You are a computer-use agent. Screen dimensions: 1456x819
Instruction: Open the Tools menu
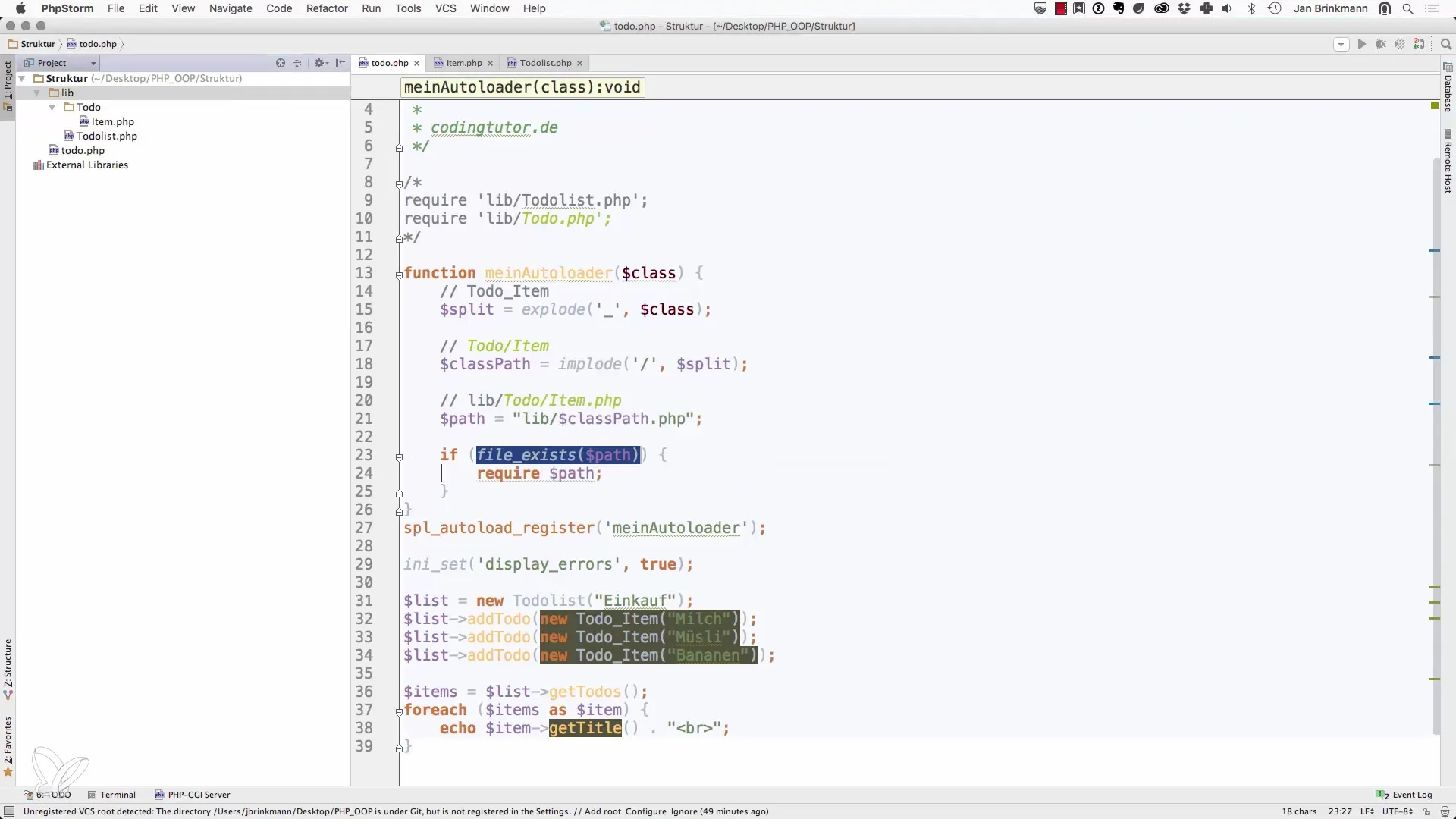(408, 8)
